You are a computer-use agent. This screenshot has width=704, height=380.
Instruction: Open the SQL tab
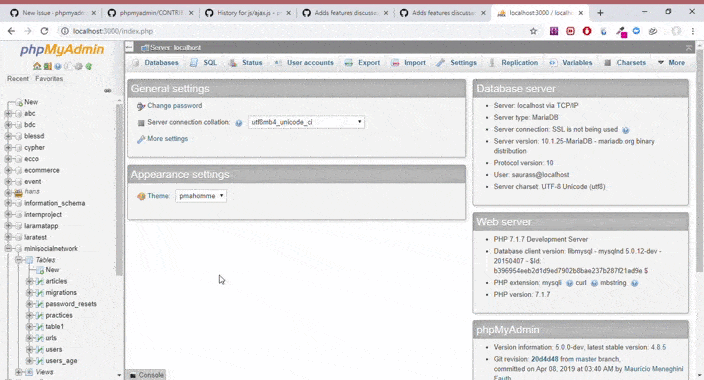204,63
